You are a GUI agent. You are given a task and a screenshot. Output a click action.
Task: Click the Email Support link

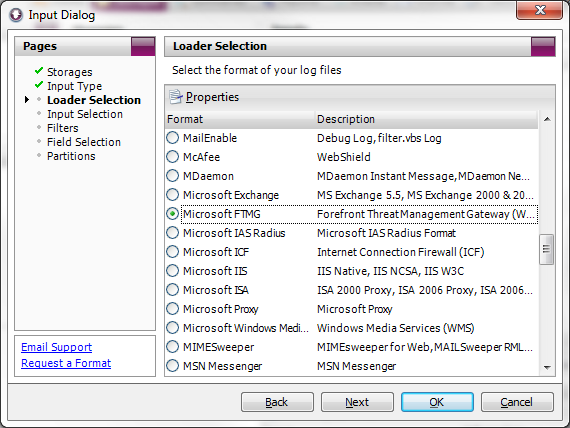point(56,347)
